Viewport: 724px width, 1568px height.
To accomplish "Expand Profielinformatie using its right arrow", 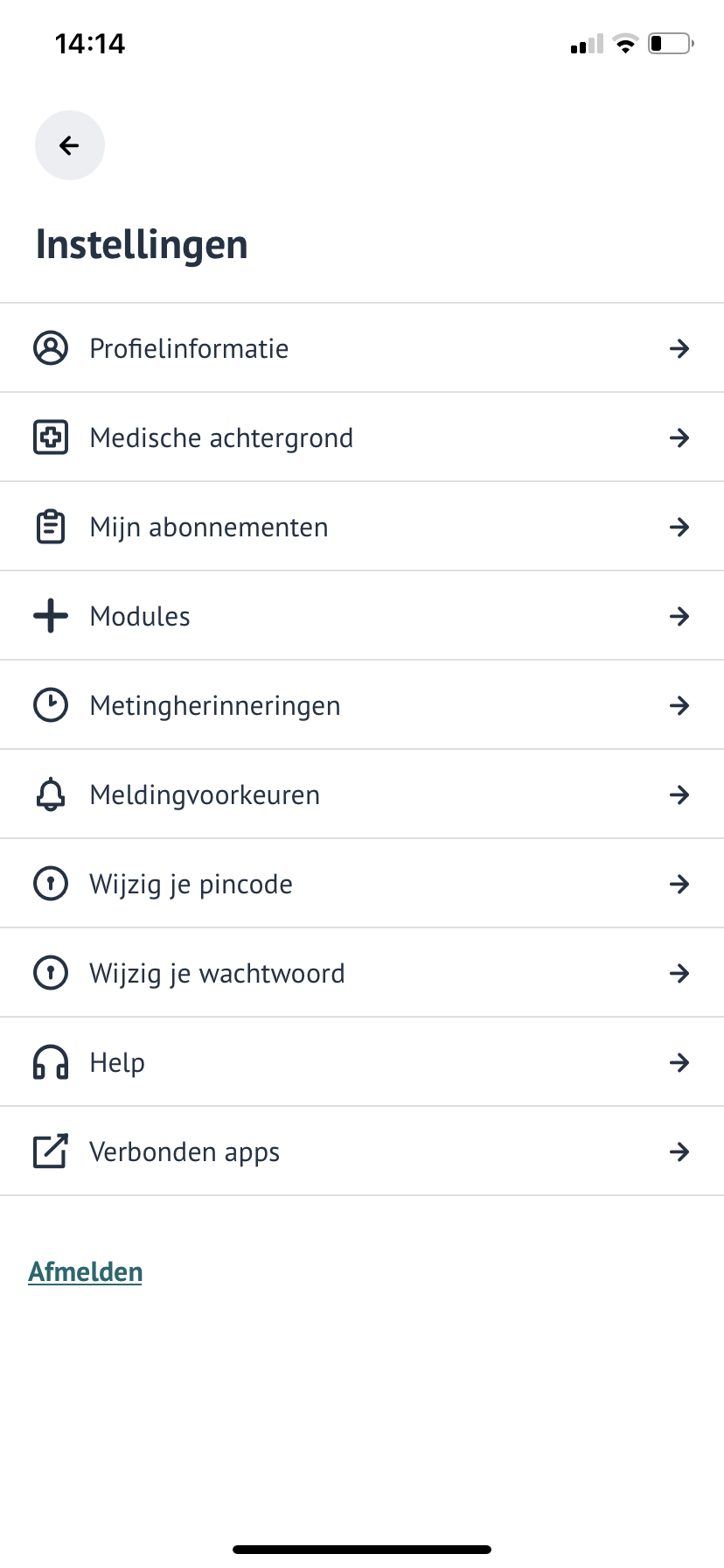I will point(679,348).
